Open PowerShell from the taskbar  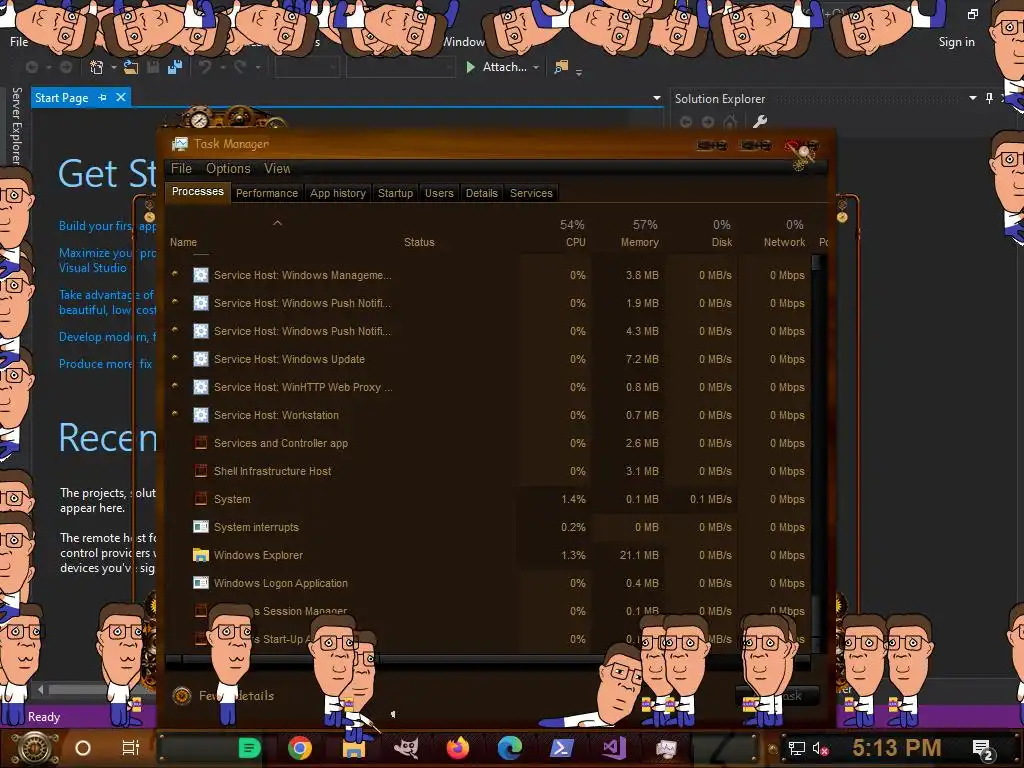click(562, 748)
